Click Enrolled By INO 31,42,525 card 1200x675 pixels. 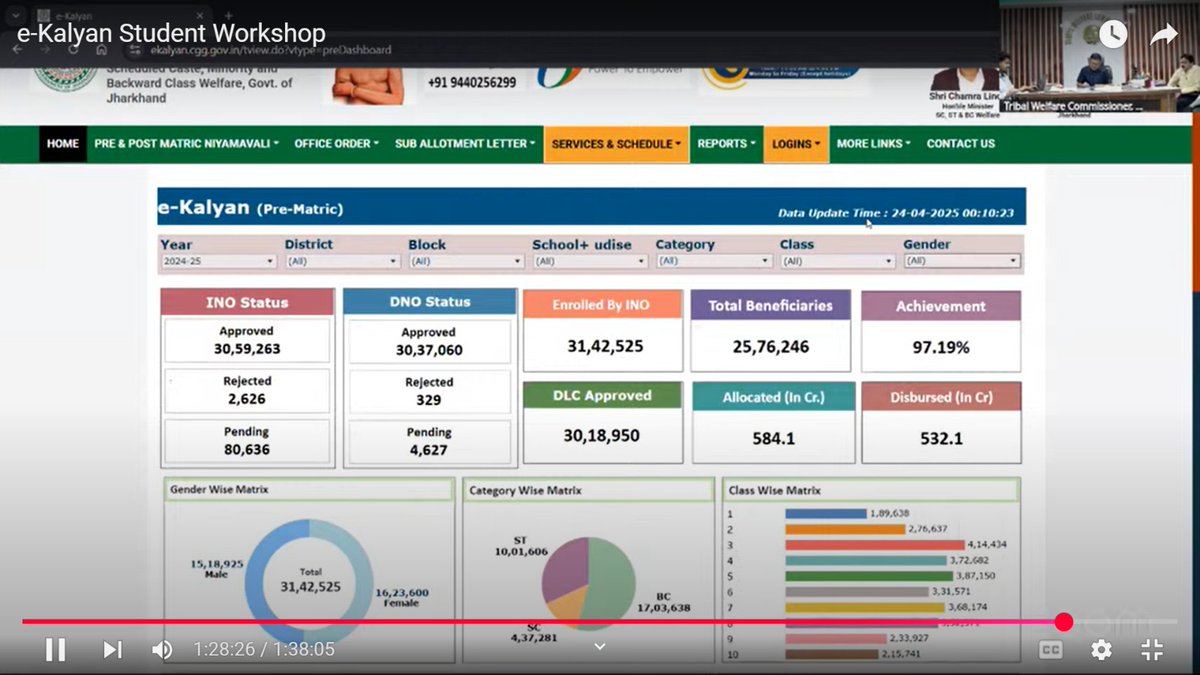603,331
